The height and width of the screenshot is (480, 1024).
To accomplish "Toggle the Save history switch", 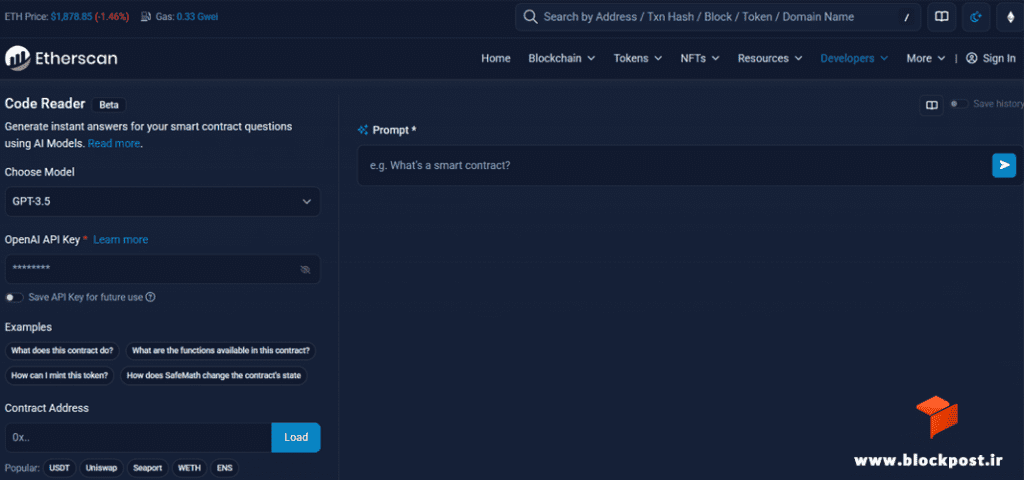I will [959, 104].
